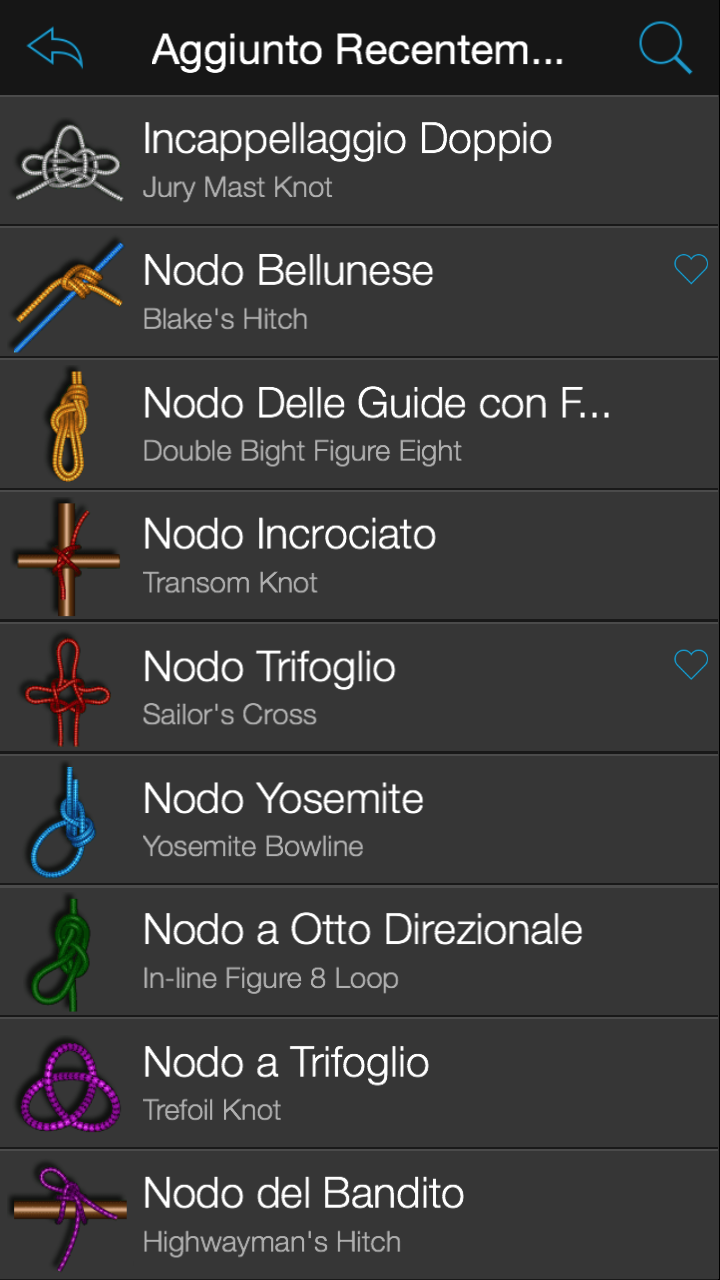Tap the Aggiunto Recentem... header title
Screen dimensions: 720x1280
(x=357, y=49)
